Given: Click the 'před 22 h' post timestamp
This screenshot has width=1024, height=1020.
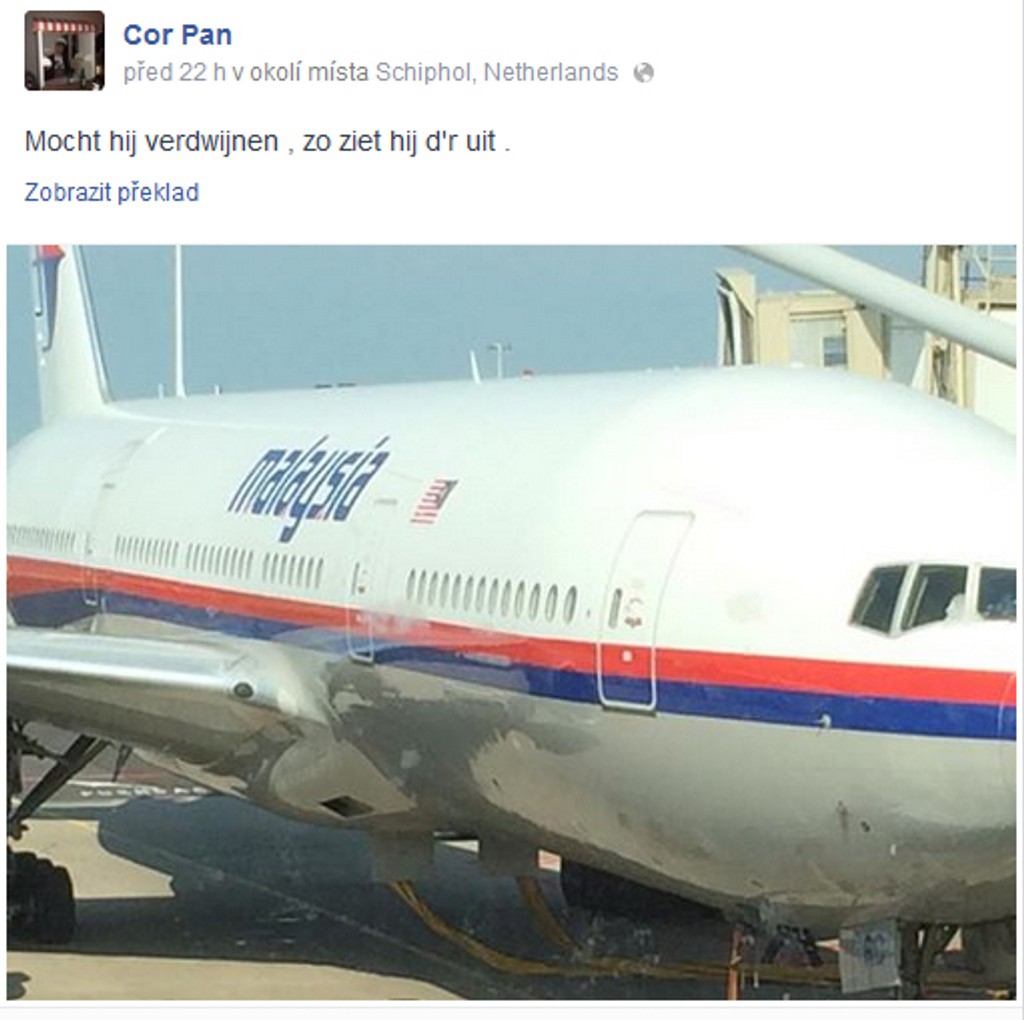Looking at the screenshot, I should pos(174,72).
